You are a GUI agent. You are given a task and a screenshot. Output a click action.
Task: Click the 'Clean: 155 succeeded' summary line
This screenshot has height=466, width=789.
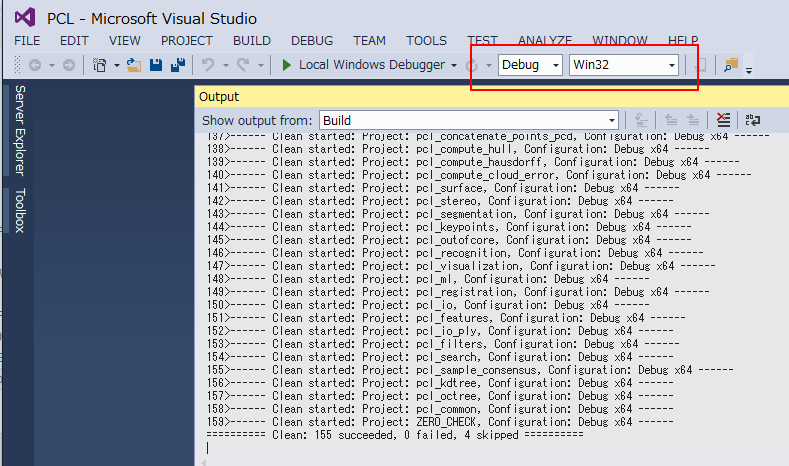[394, 435]
